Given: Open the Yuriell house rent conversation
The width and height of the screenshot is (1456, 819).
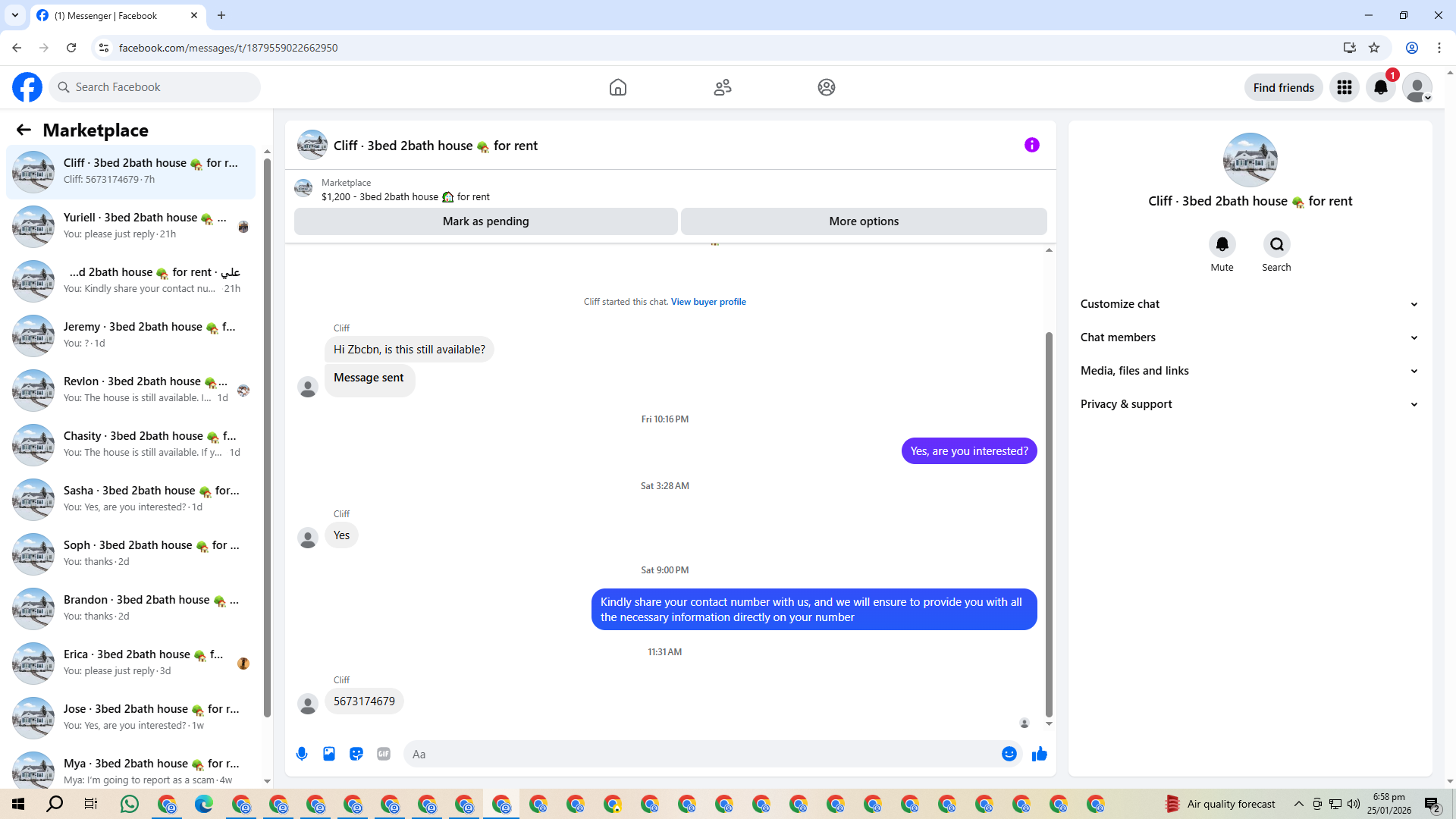Looking at the screenshot, I should click(131, 226).
